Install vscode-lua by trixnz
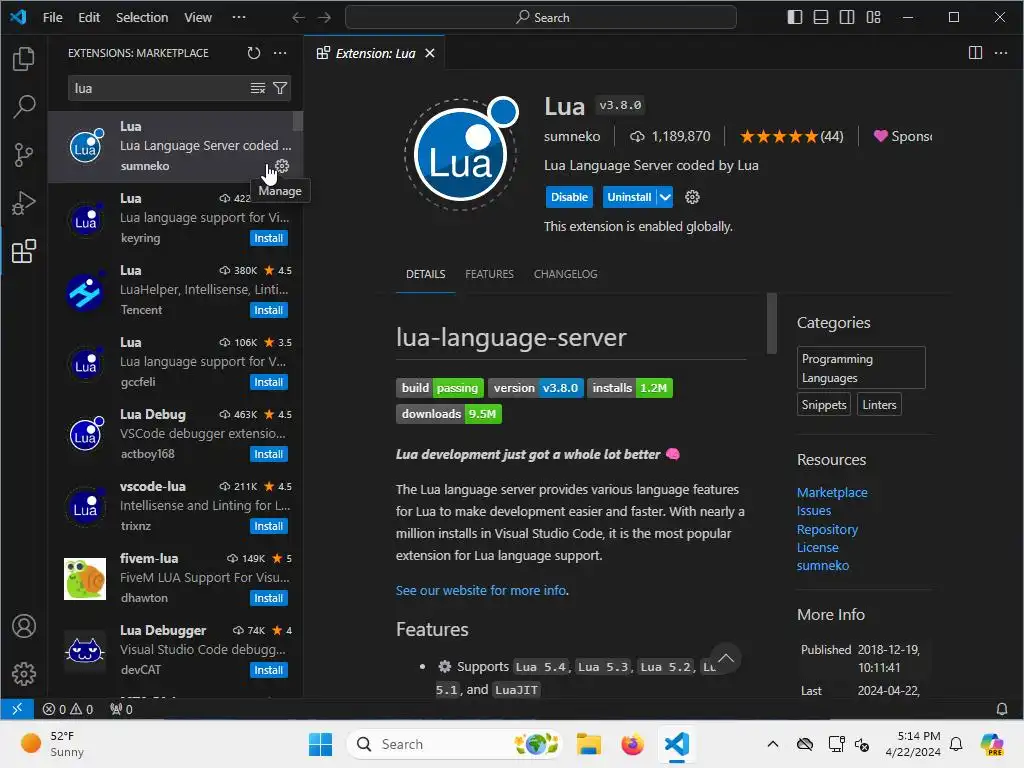 click(268, 526)
